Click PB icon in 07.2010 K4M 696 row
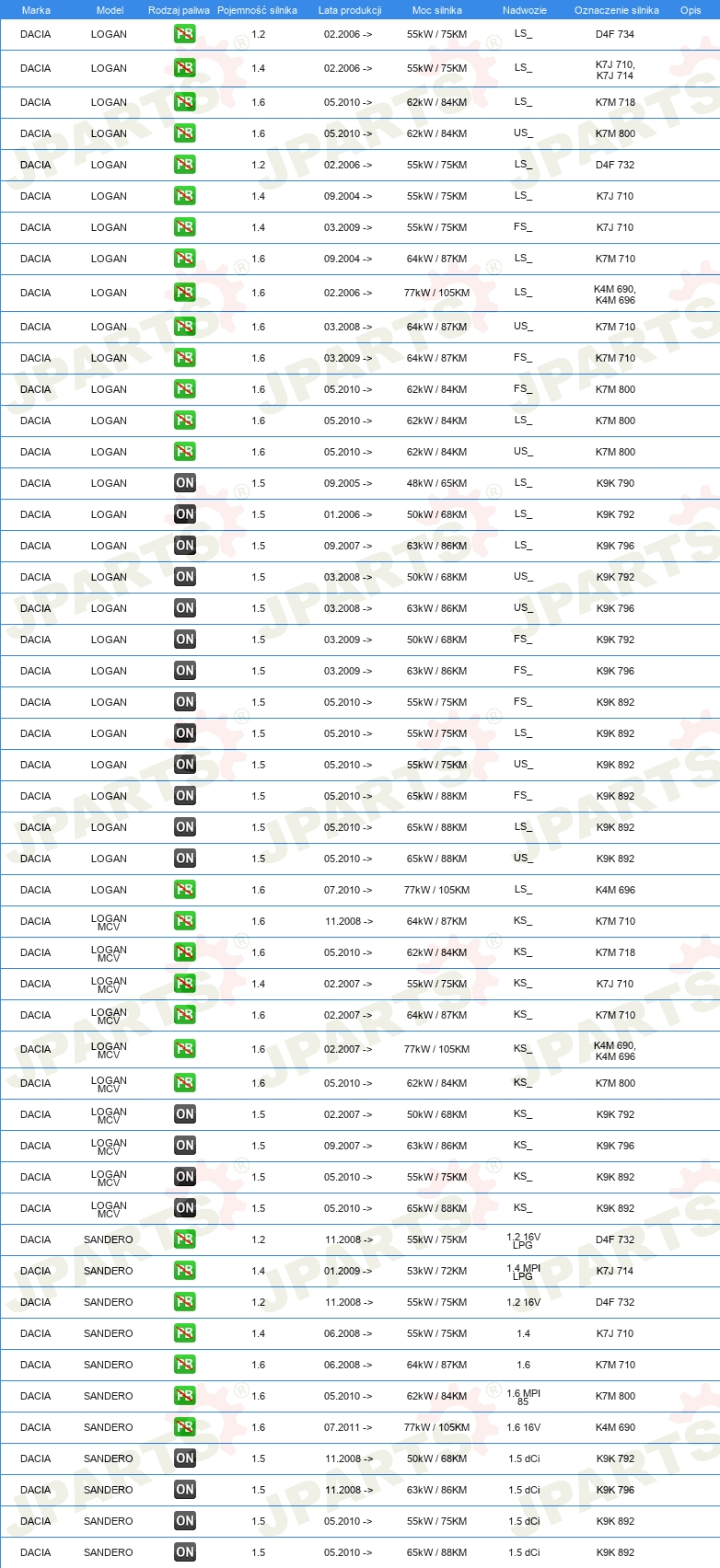The image size is (720, 1568). [185, 890]
